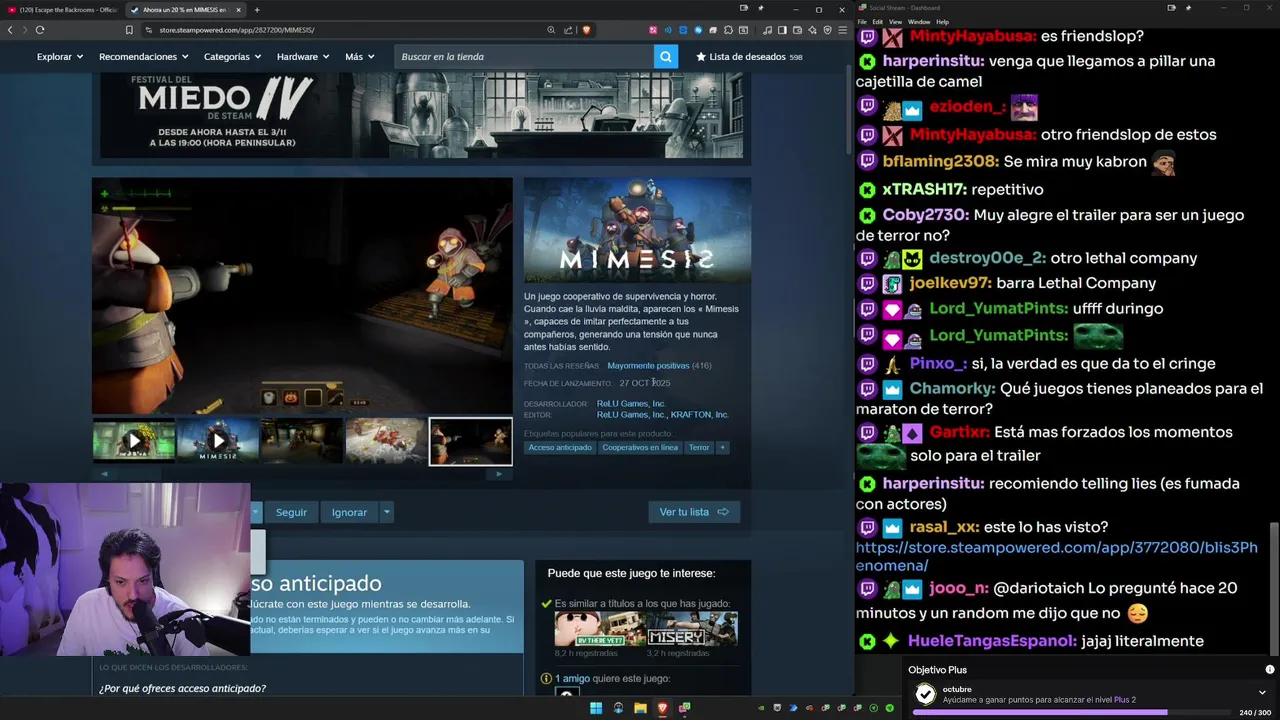Screen dimensions: 1280x720
Task: Select the third dark screenshot thumbnail
Action: click(302, 441)
